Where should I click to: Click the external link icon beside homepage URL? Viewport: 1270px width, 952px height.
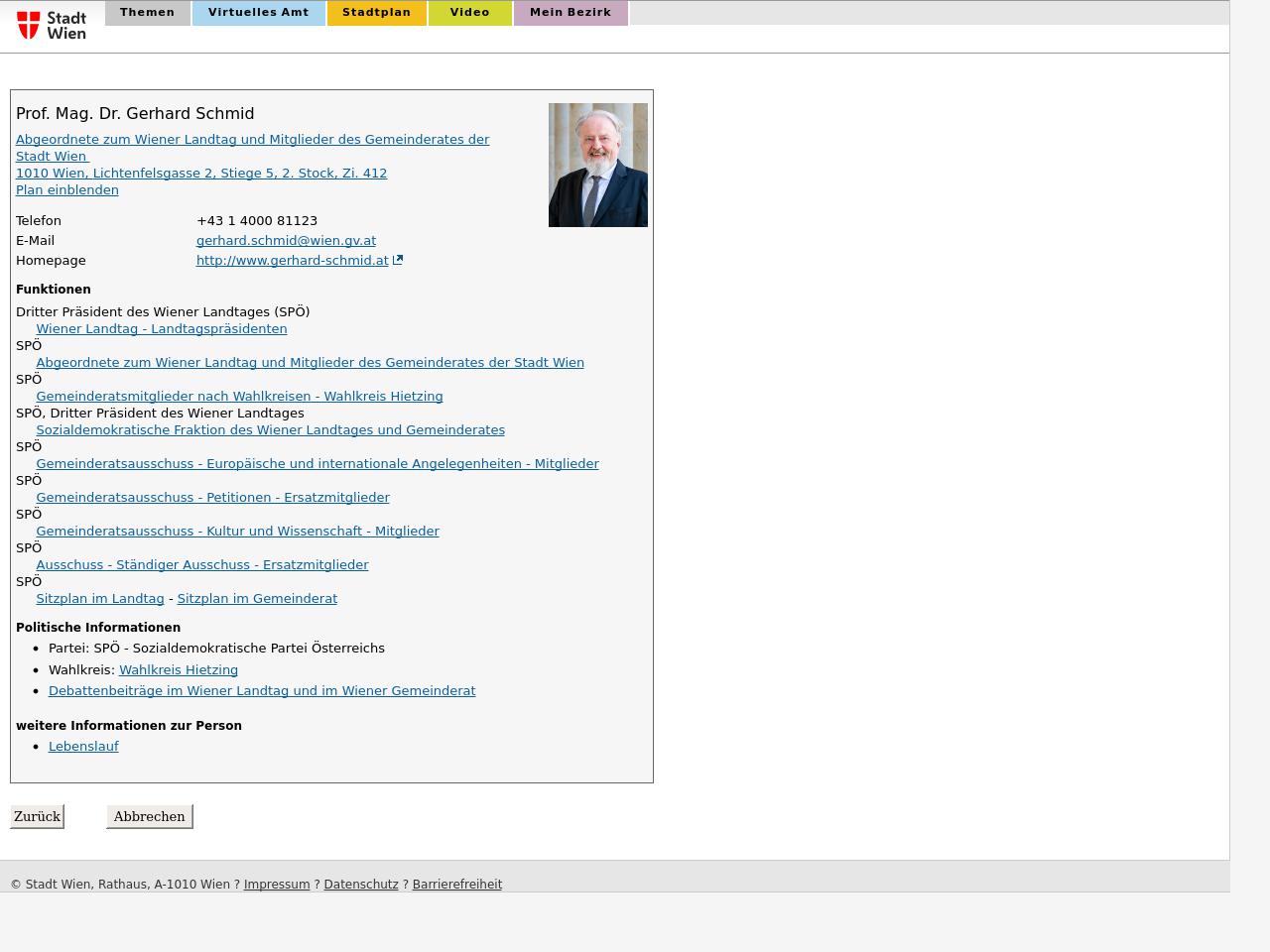398,261
